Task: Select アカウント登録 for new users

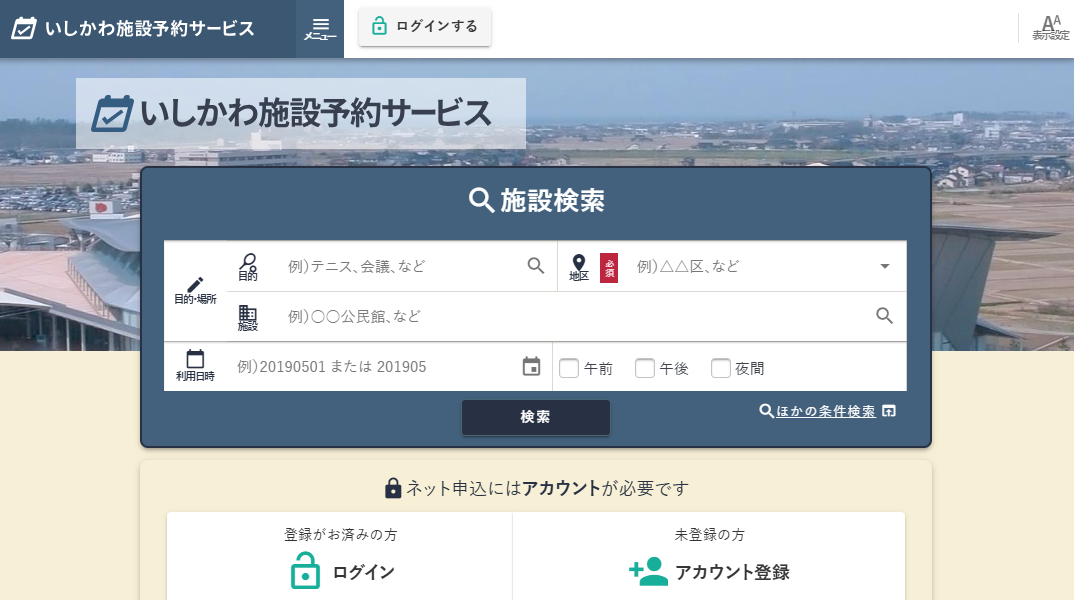Action: click(710, 572)
